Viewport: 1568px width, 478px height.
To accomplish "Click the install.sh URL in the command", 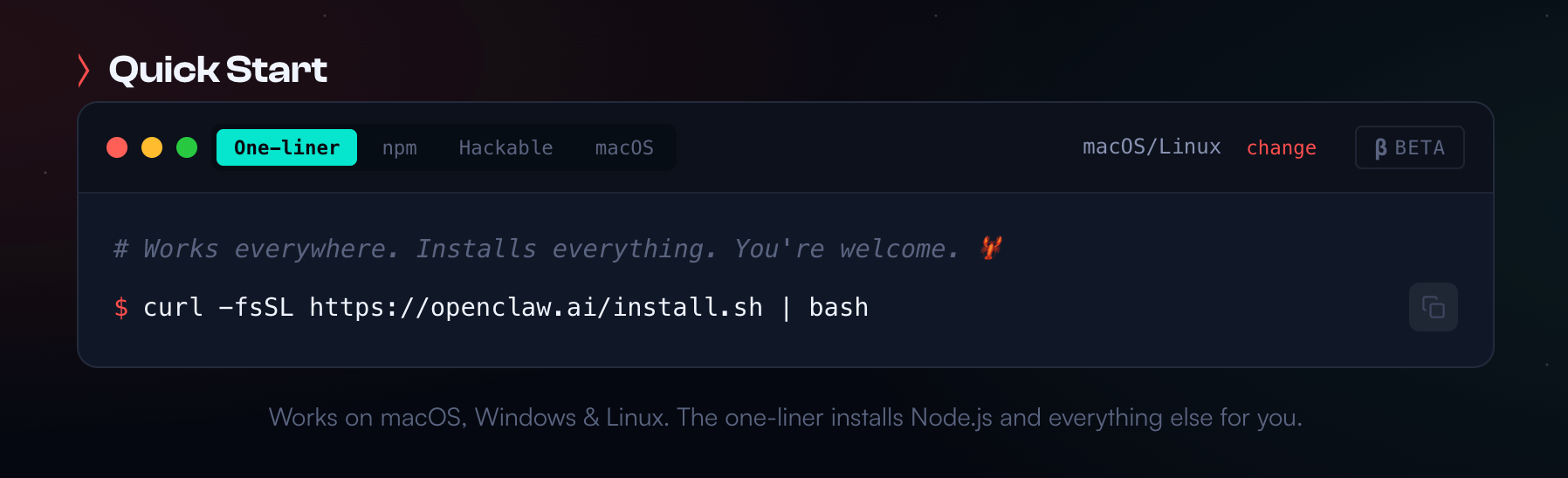I will (x=536, y=307).
